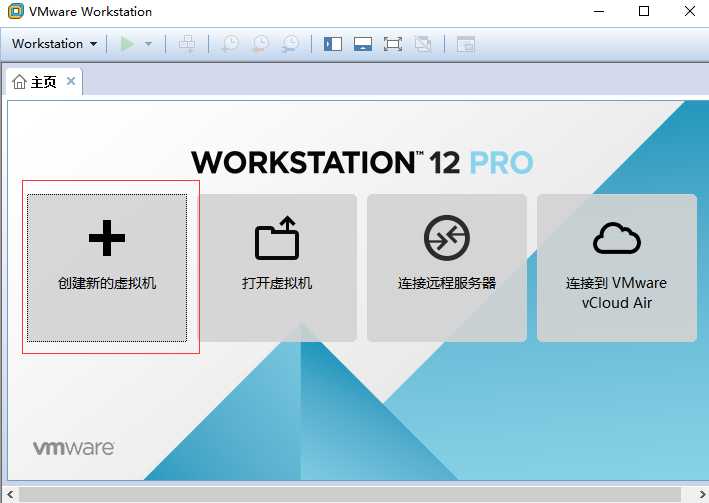Image resolution: width=709 pixels, height=503 pixels.
Task: Click the horizontal scrollbar left arrow
Action: (x=9, y=495)
